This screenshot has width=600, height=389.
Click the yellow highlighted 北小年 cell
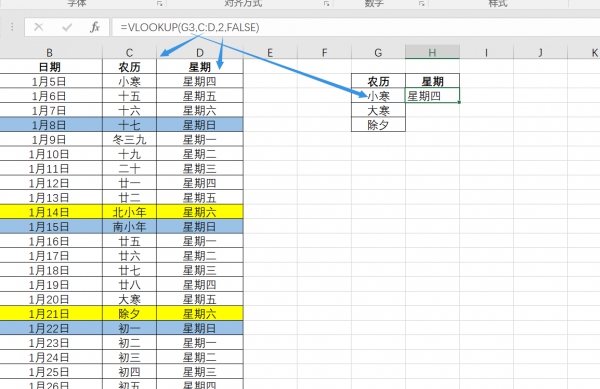click(x=129, y=212)
